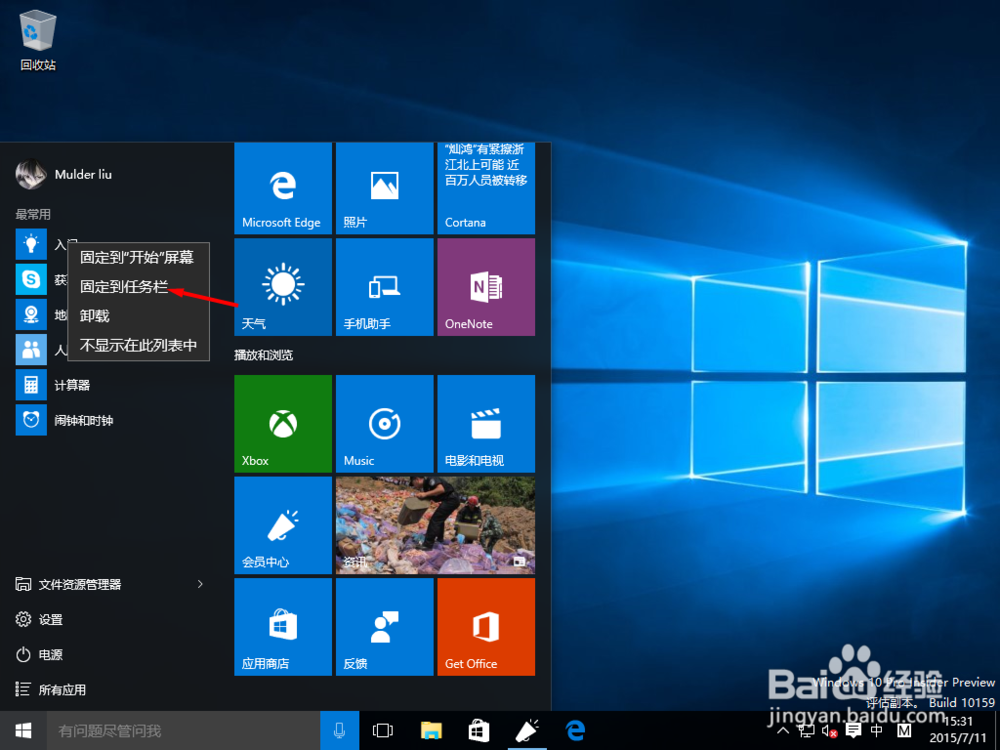Click the M input method tray icon
This screenshot has width=1000, height=750.
tap(904, 731)
